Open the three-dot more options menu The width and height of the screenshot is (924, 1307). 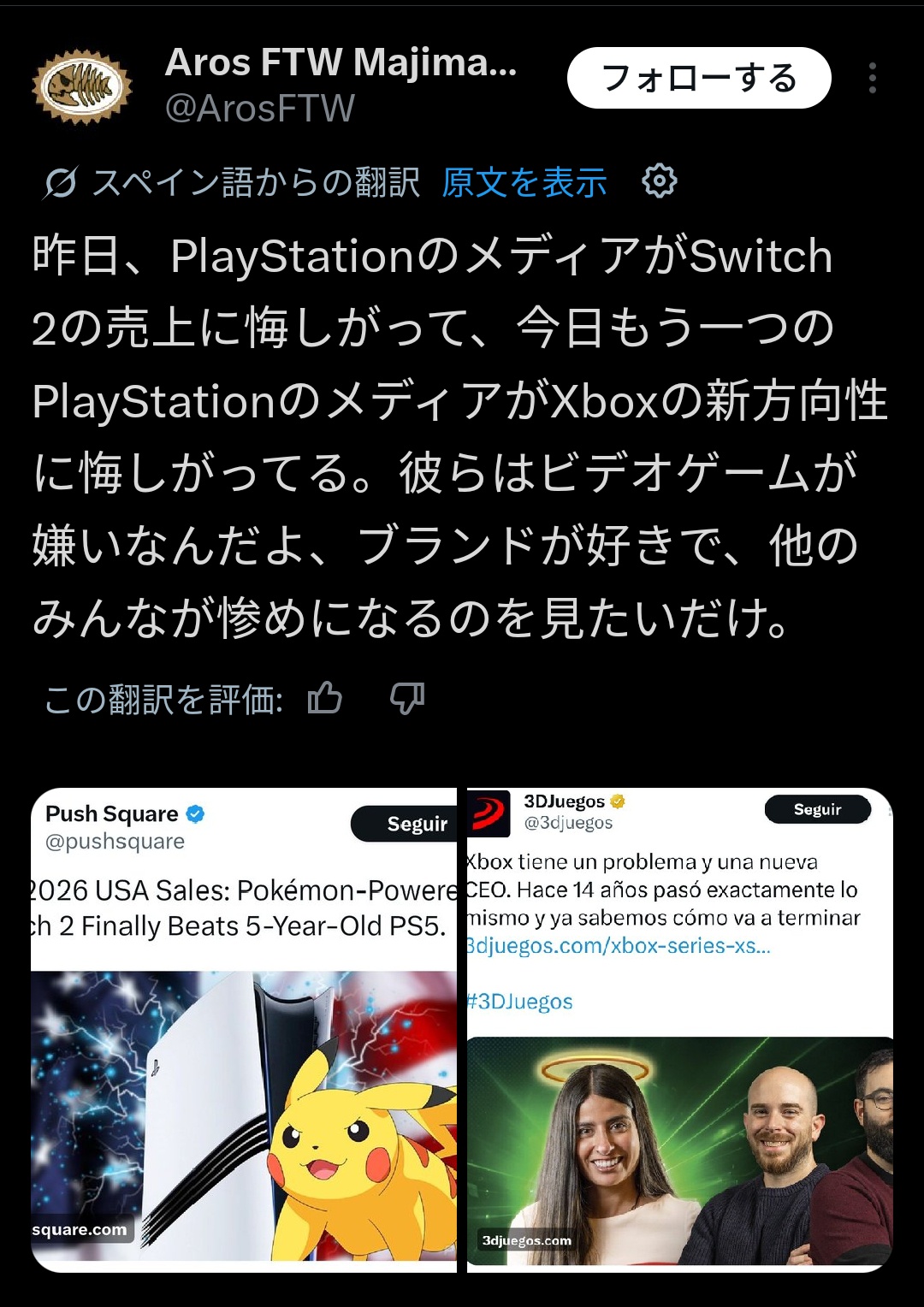pos(872,78)
